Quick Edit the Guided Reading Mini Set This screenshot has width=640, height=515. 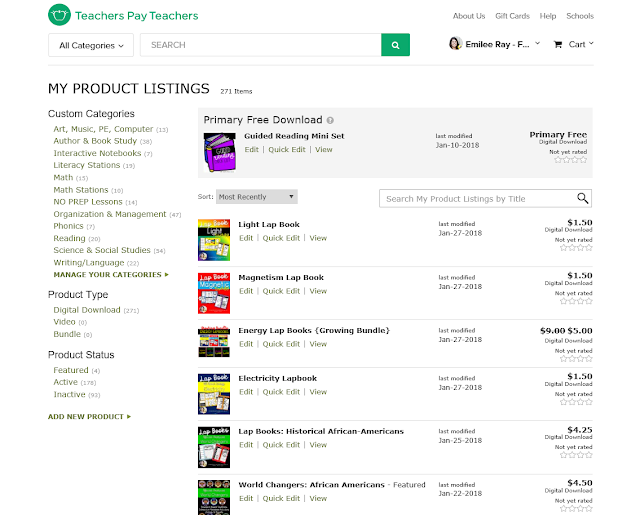(287, 149)
